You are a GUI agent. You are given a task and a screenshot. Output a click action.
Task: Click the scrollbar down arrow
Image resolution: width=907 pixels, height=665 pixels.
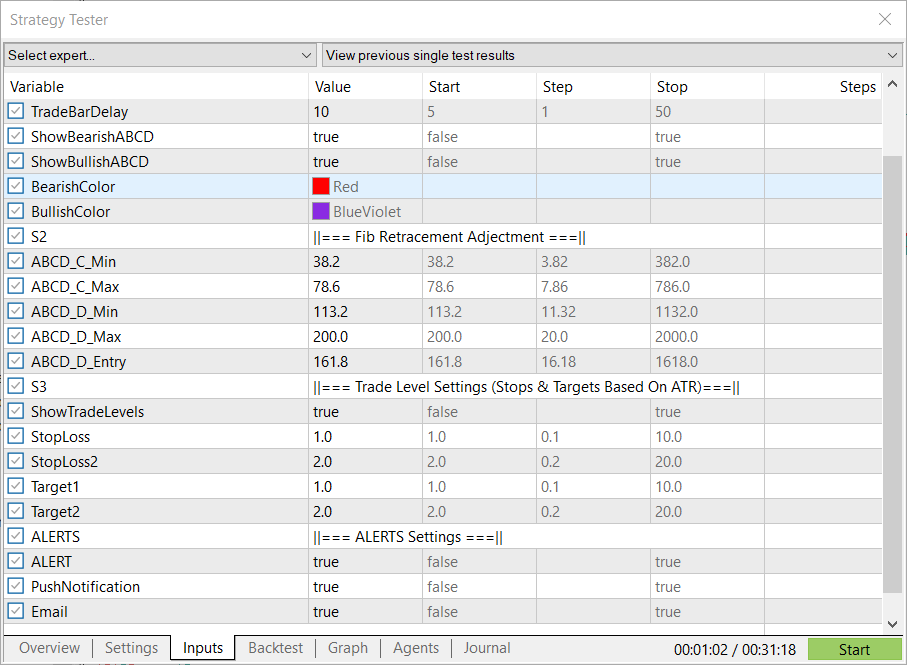[x=893, y=625]
